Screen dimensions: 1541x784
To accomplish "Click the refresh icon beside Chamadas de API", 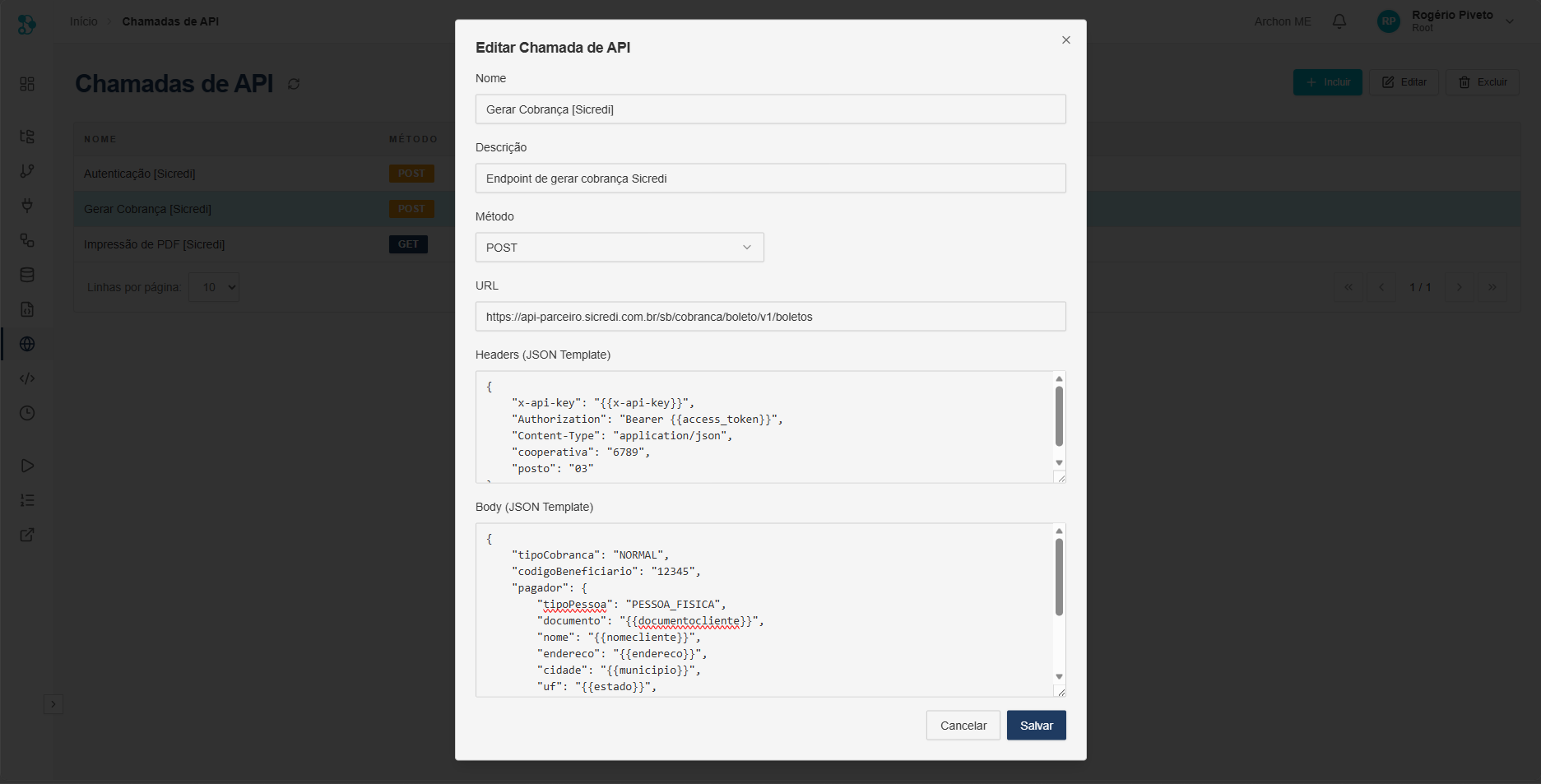I will (x=294, y=84).
